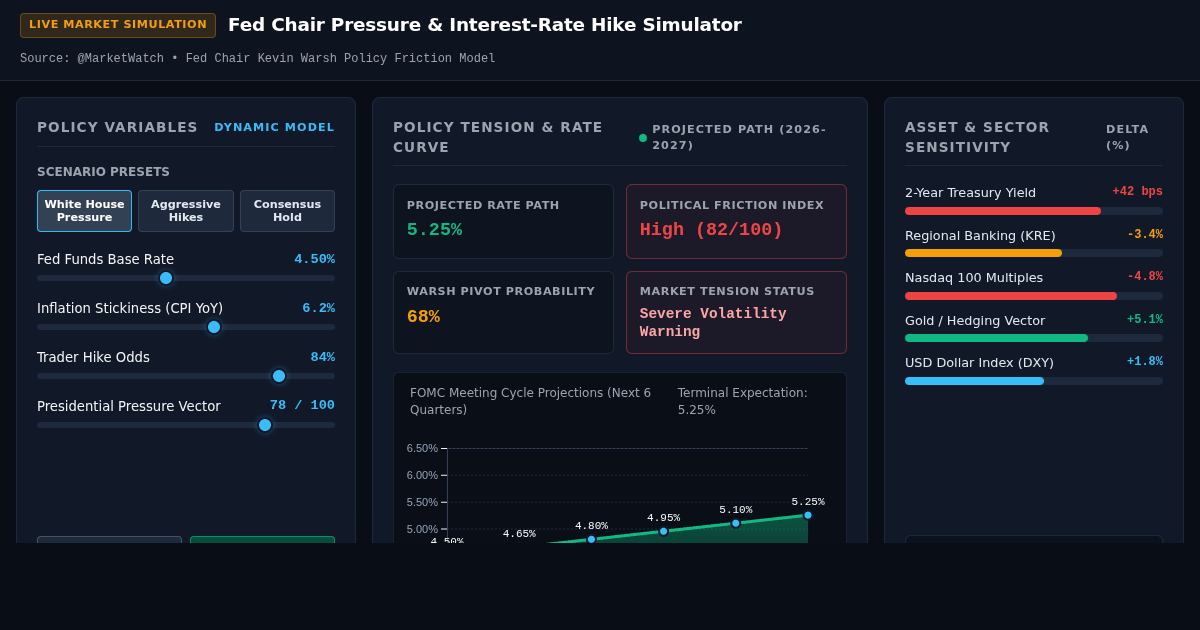Click the 4.65% chart label
The image size is (1200, 630).
tap(519, 534)
